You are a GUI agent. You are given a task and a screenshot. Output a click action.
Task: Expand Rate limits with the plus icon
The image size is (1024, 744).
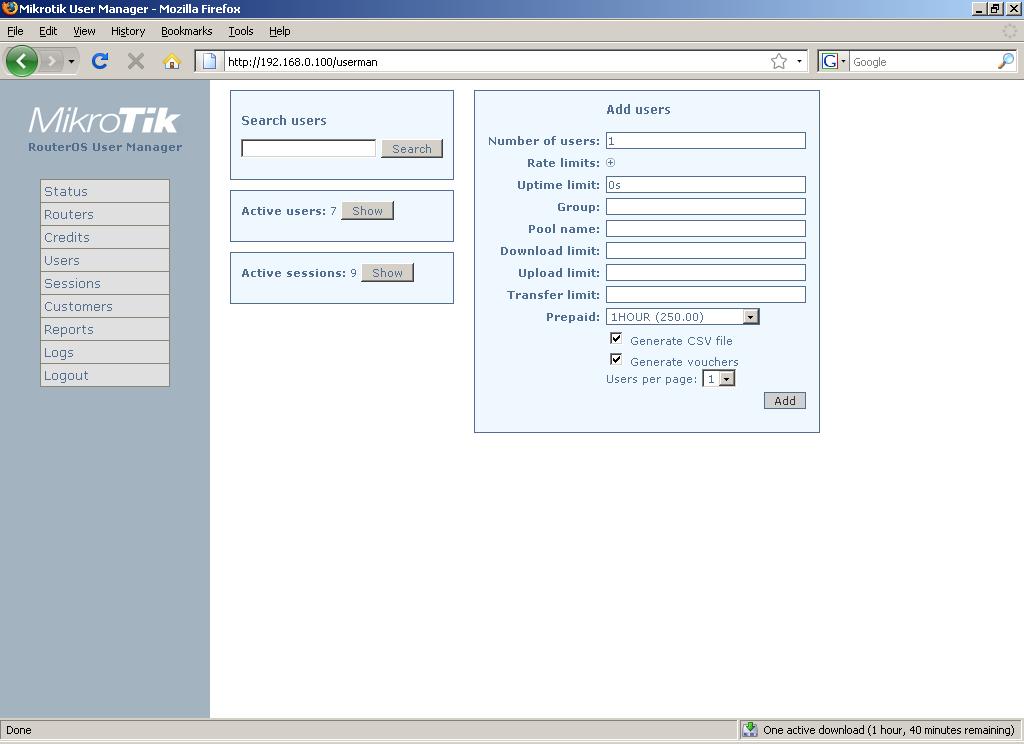coord(611,163)
